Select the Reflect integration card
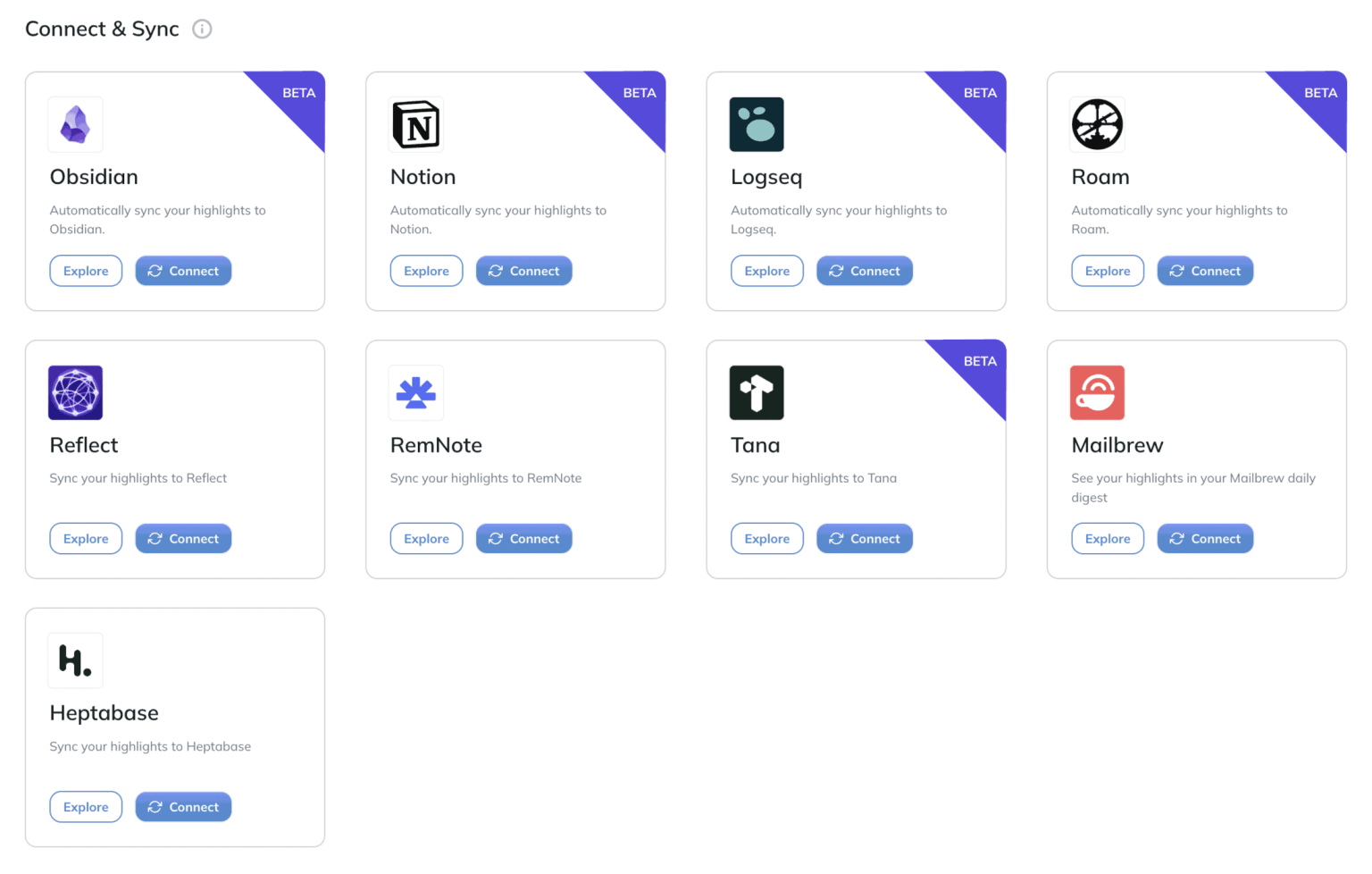 point(175,458)
